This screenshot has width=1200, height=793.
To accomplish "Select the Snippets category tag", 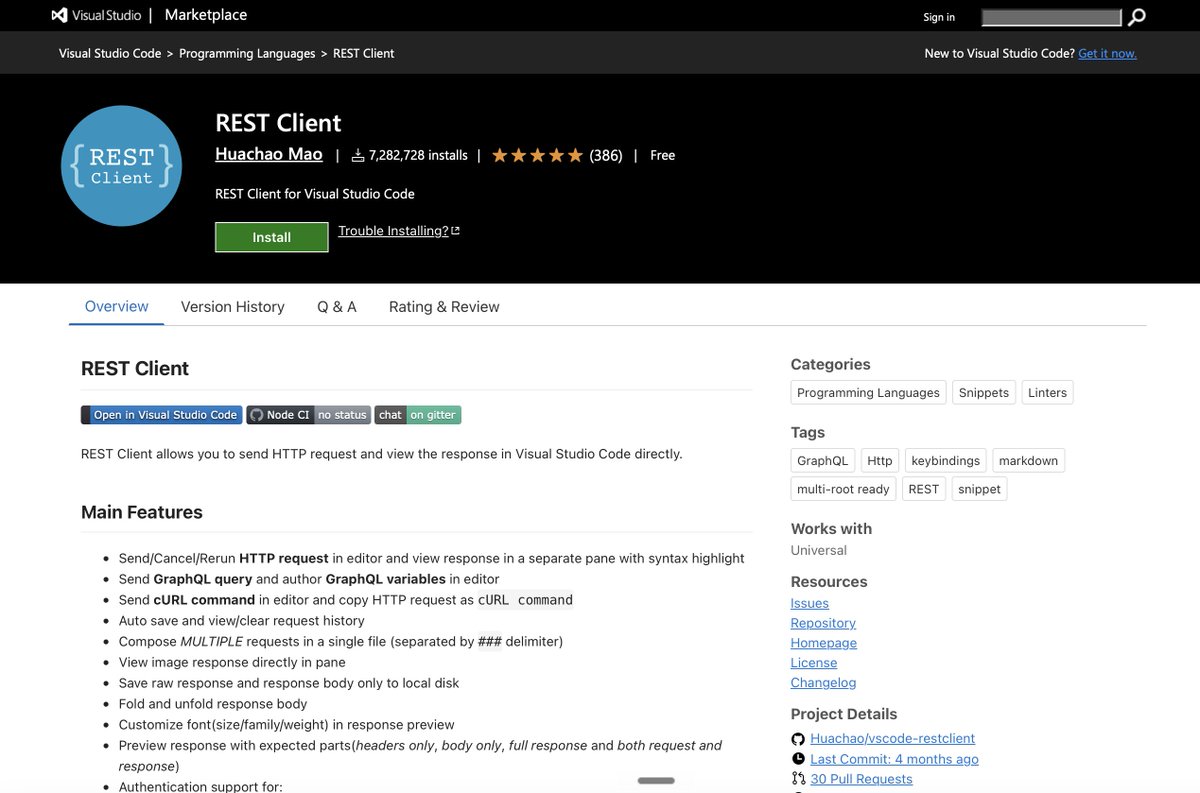I will click(984, 393).
